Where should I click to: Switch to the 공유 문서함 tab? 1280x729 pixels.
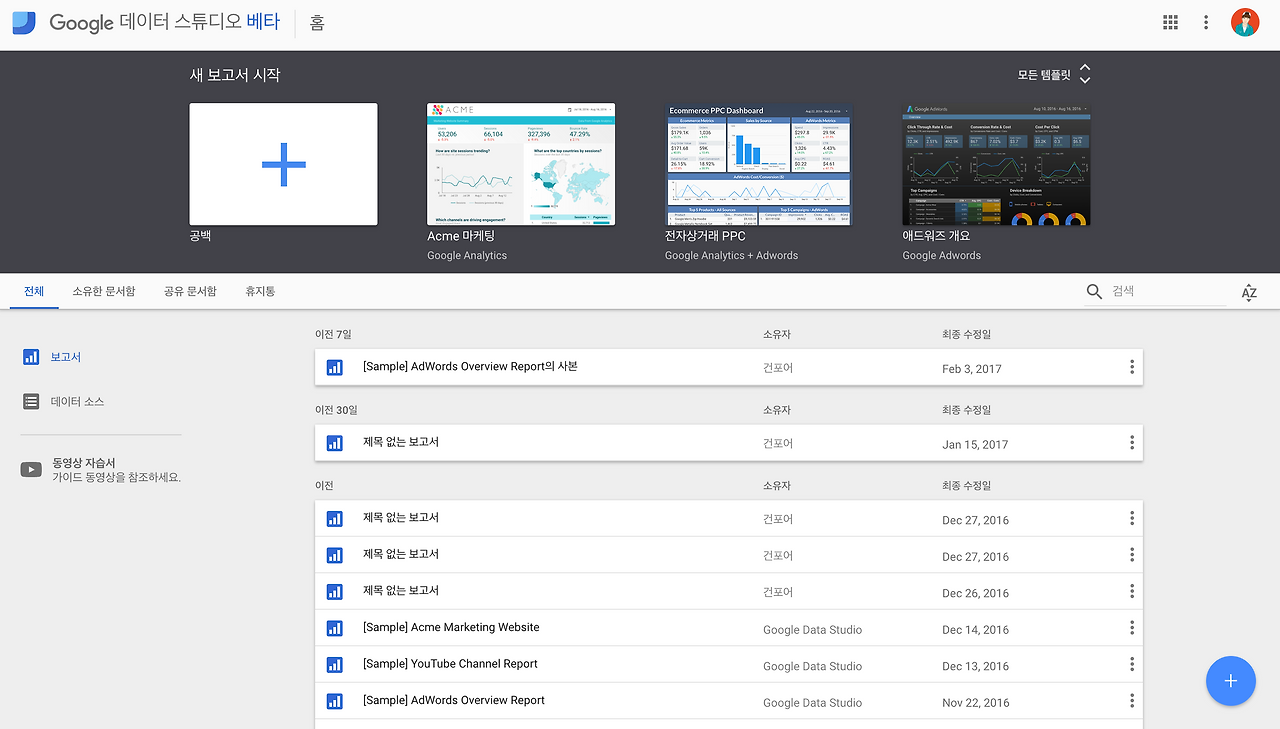tap(190, 291)
